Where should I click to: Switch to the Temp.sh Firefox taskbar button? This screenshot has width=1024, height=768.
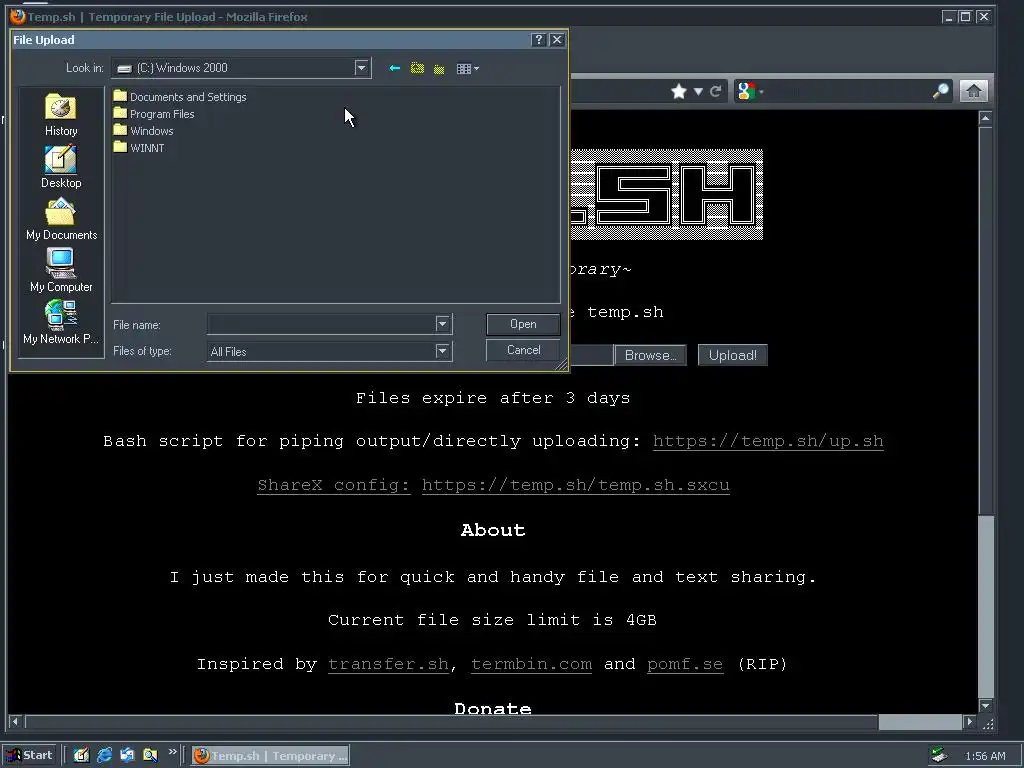[270, 756]
